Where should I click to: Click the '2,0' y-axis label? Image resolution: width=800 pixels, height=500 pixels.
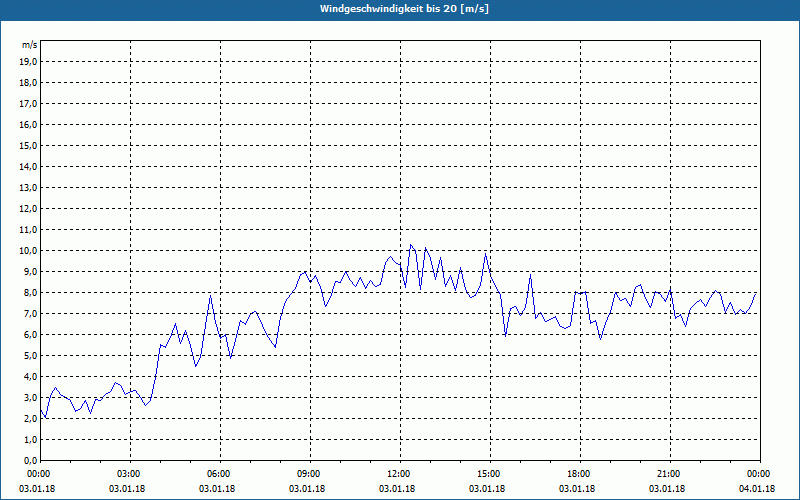(30, 418)
